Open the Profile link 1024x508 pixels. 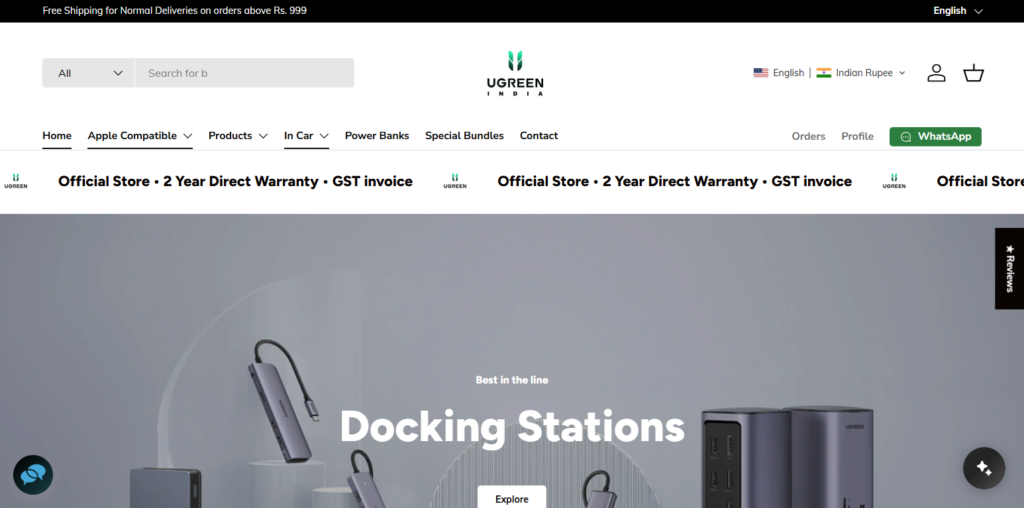857,136
